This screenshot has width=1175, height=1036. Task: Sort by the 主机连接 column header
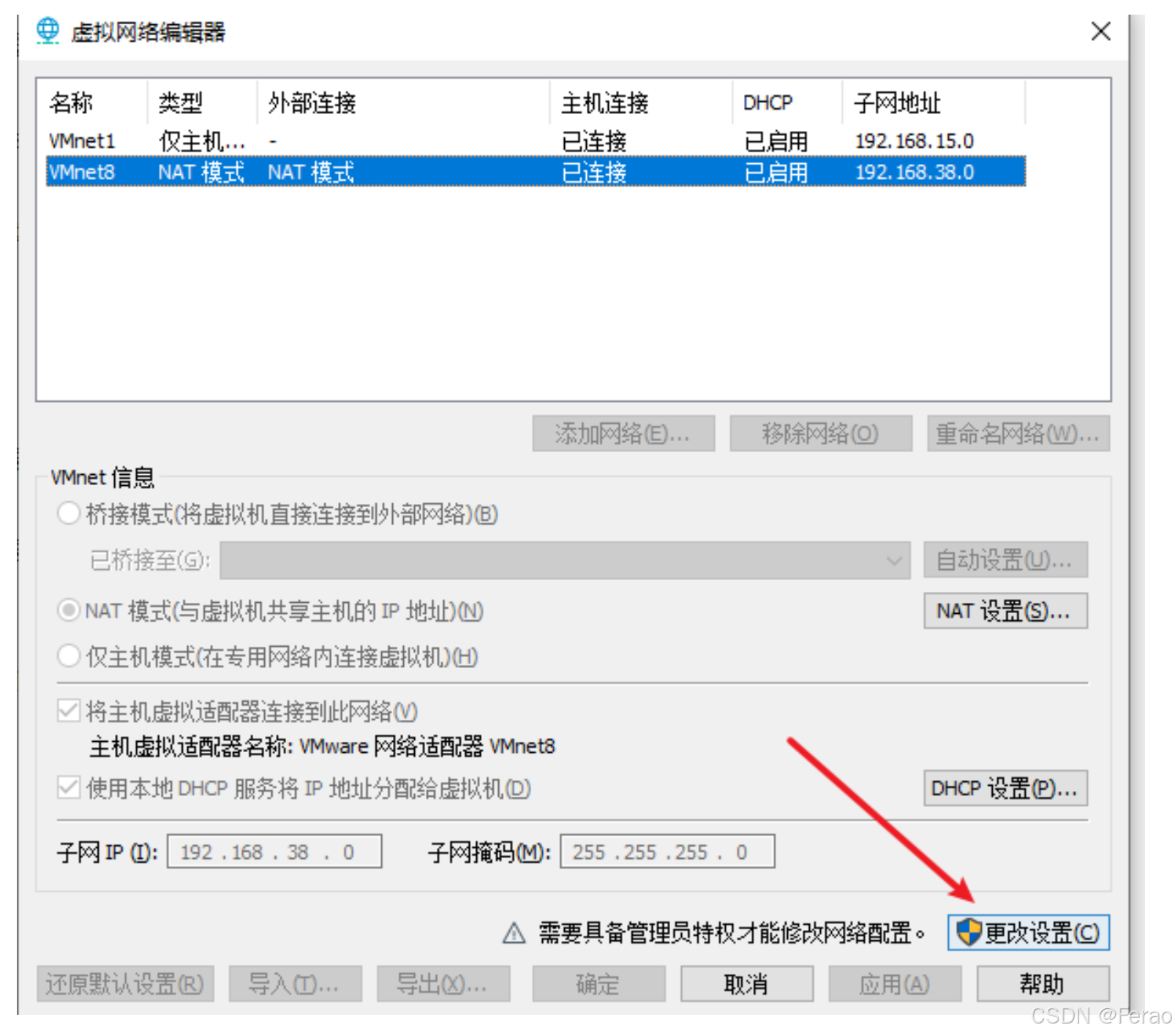[641, 102]
